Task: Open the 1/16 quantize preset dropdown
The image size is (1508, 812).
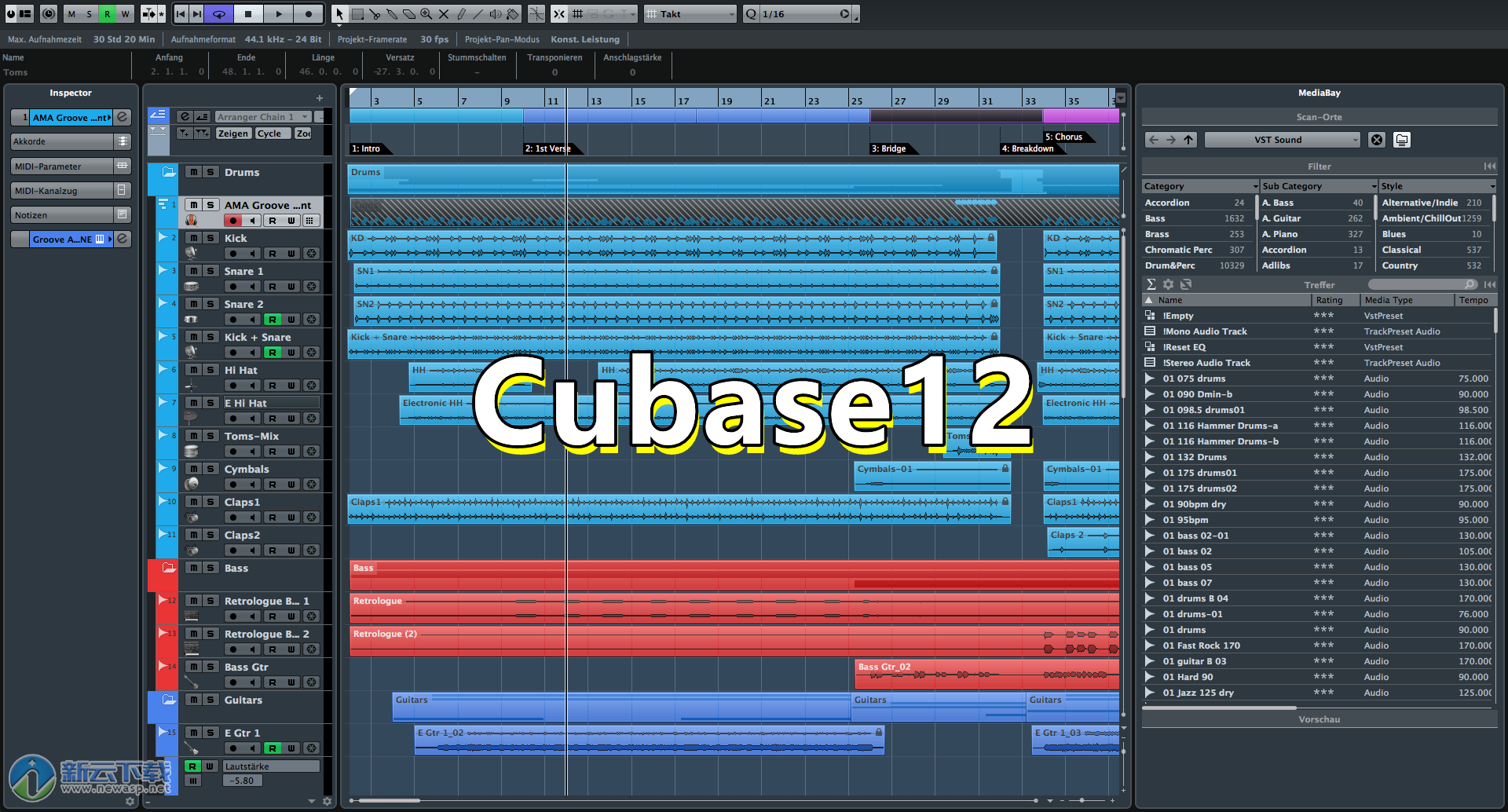Action: point(806,14)
